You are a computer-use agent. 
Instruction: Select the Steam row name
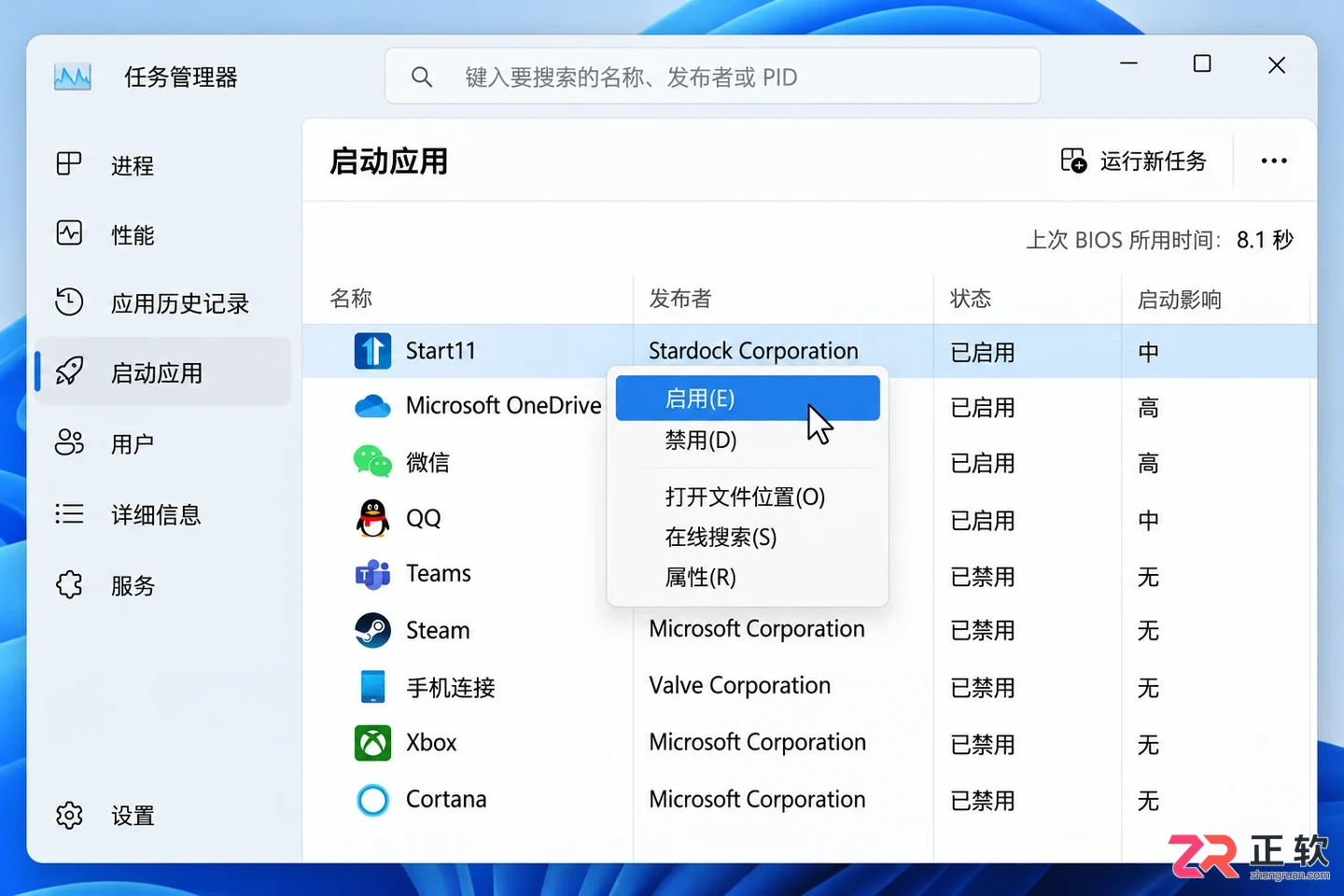438,631
